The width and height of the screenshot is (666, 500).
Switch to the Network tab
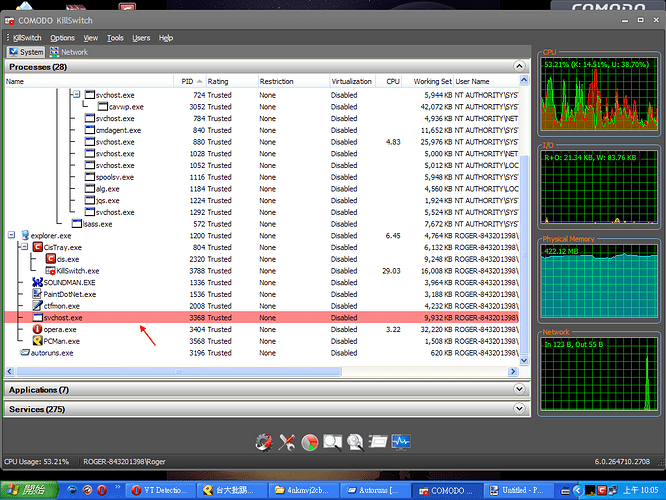click(x=69, y=52)
